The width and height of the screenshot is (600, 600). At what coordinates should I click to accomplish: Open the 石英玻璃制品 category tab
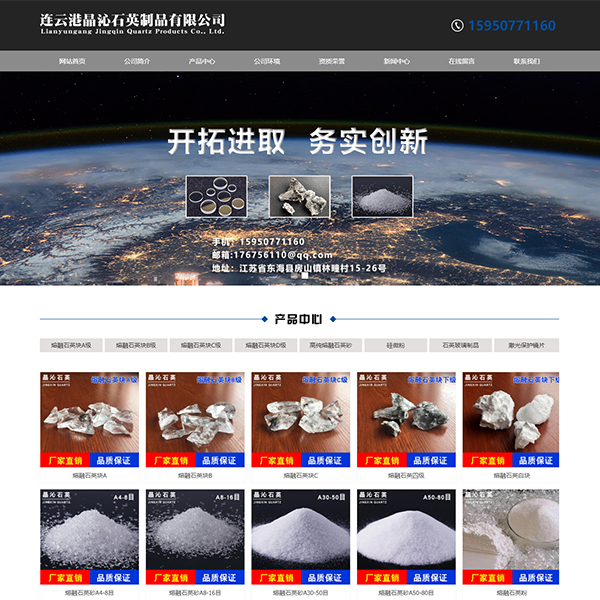tap(461, 345)
